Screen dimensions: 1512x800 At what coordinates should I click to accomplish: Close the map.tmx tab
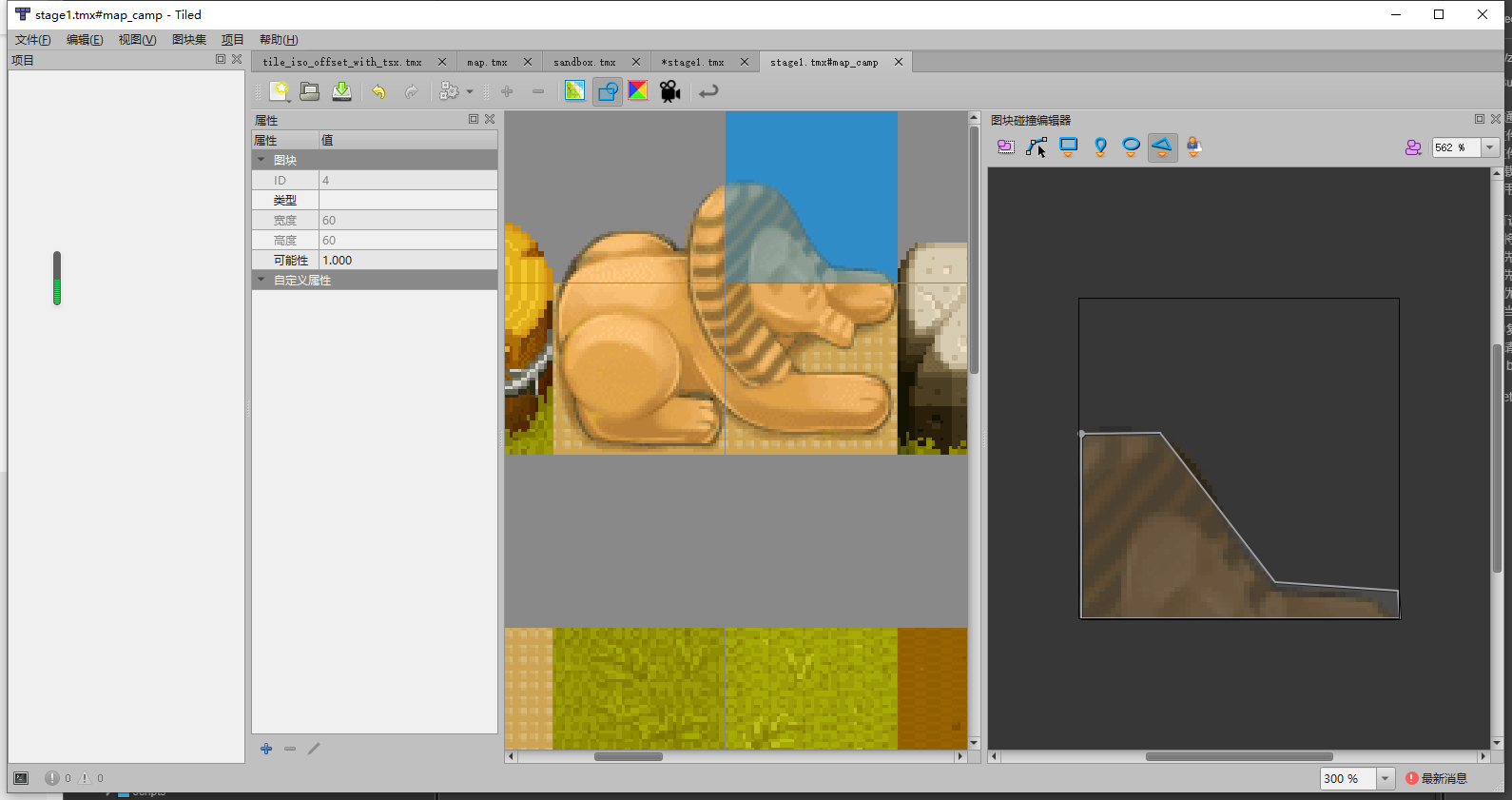[x=528, y=62]
